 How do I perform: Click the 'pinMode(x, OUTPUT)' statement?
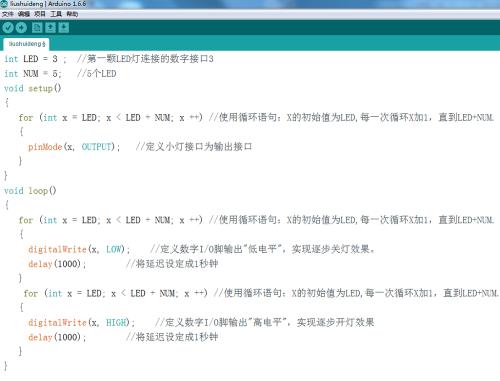(74, 147)
